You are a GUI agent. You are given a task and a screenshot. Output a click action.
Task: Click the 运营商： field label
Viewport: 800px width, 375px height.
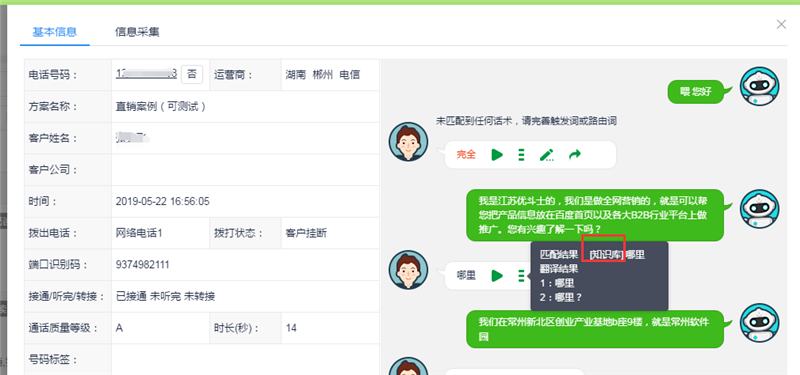point(233,74)
